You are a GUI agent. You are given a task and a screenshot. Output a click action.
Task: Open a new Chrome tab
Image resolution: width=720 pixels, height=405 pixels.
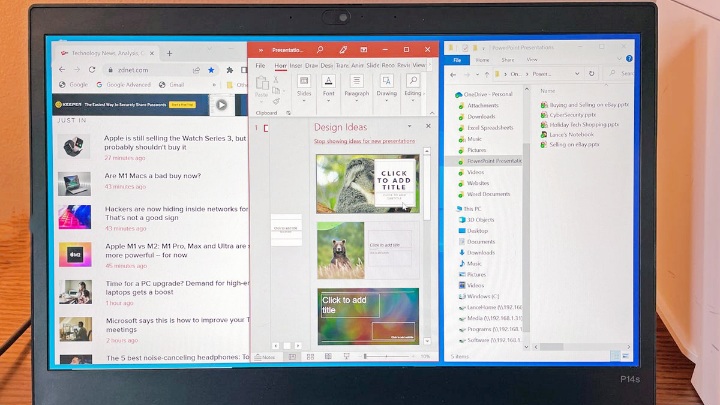(169, 52)
